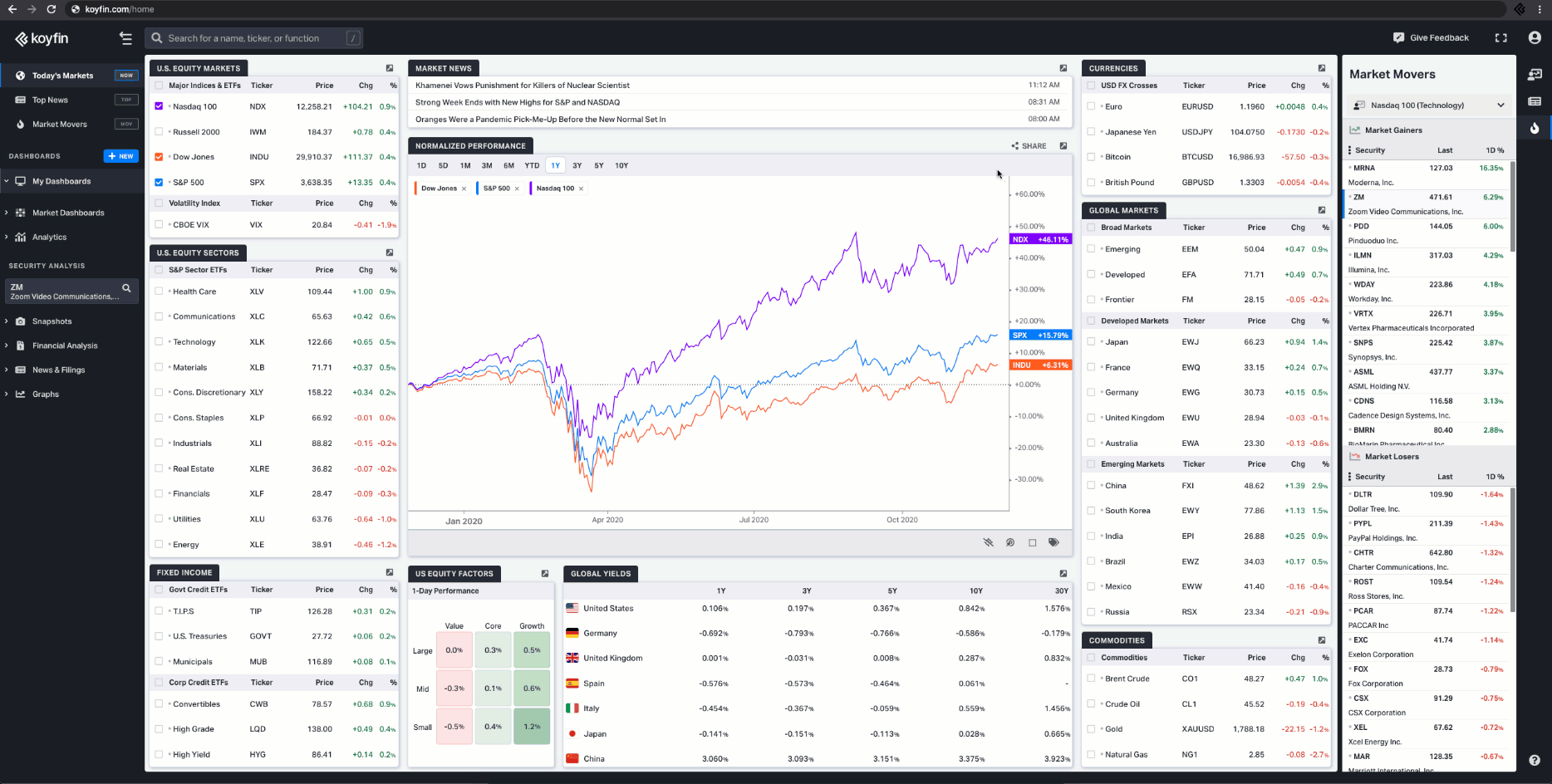Uncheck the S&P 500 checkbox

159,182
